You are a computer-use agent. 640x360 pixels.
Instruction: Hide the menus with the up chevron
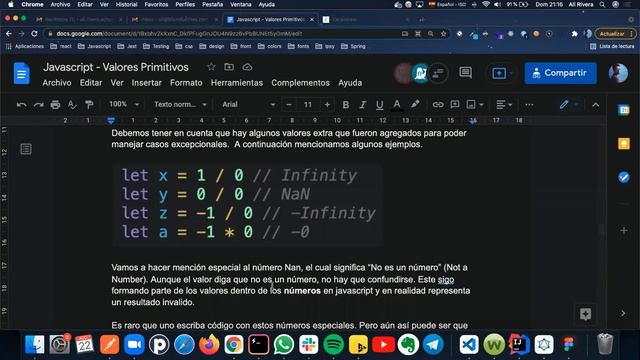coord(596,105)
